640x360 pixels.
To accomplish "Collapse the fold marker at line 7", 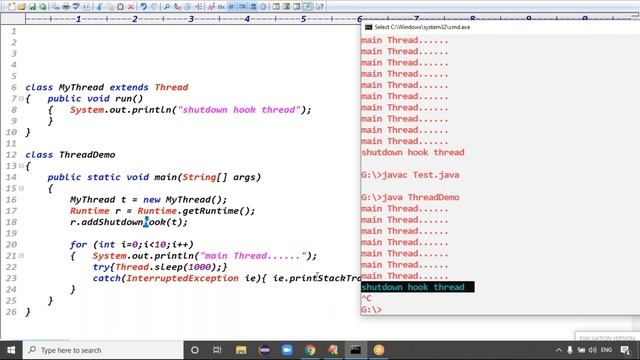I will (x=21, y=98).
